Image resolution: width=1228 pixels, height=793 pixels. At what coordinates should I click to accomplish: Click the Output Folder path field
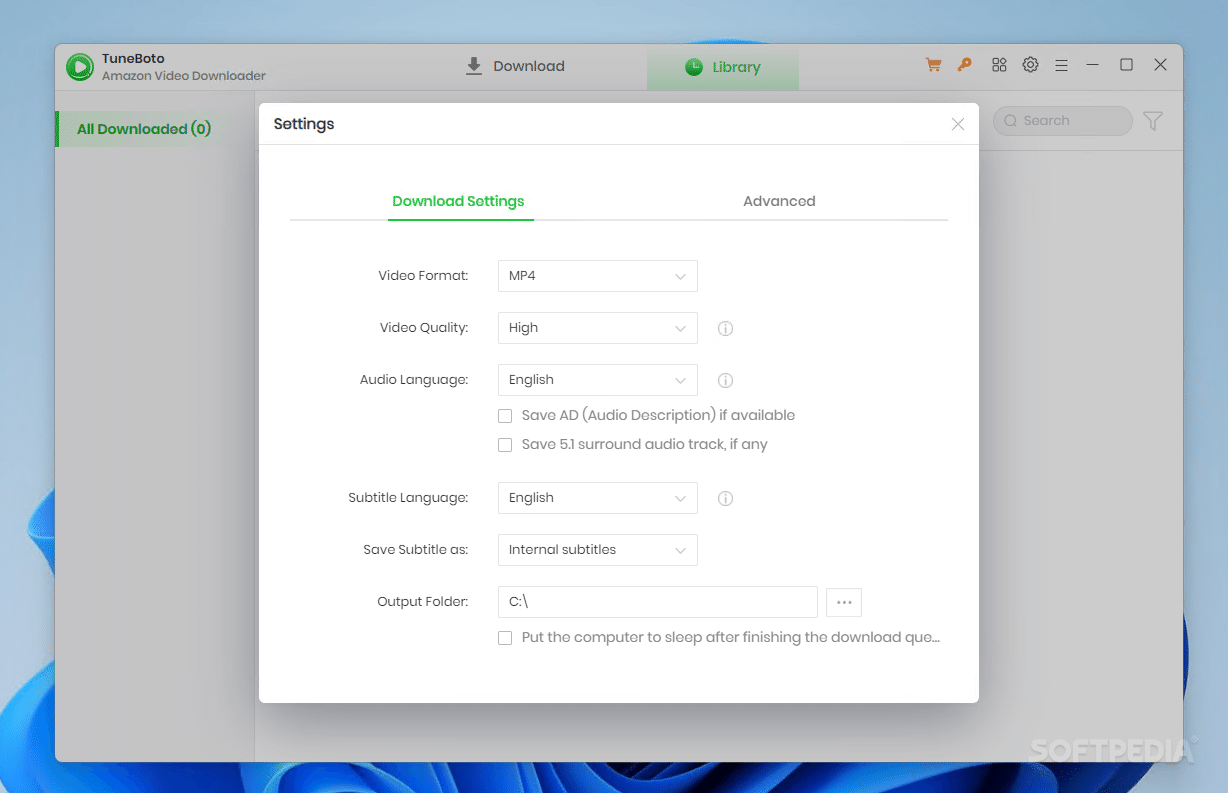tap(658, 602)
